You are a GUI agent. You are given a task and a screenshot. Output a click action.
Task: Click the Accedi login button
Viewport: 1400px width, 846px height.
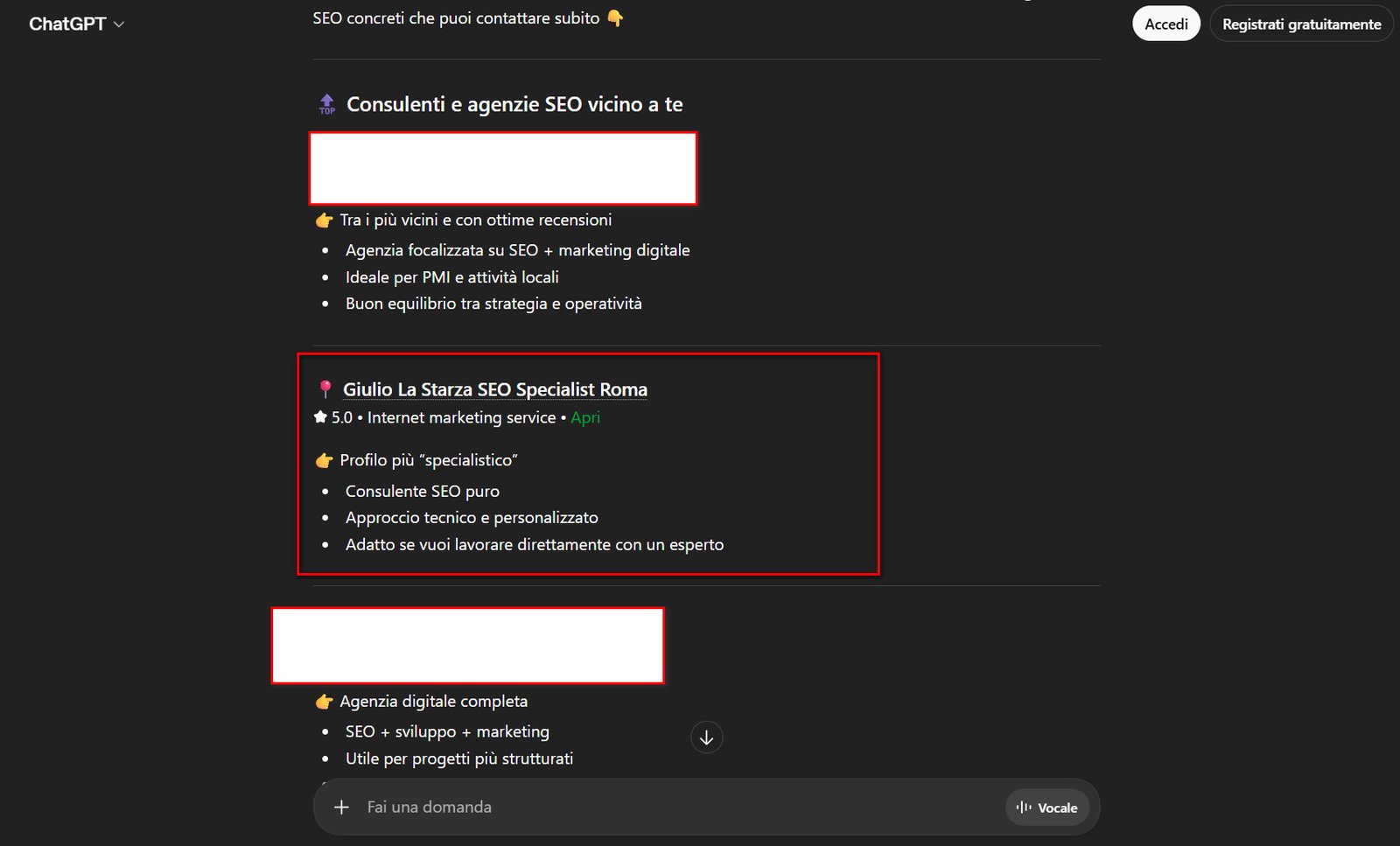click(1165, 24)
